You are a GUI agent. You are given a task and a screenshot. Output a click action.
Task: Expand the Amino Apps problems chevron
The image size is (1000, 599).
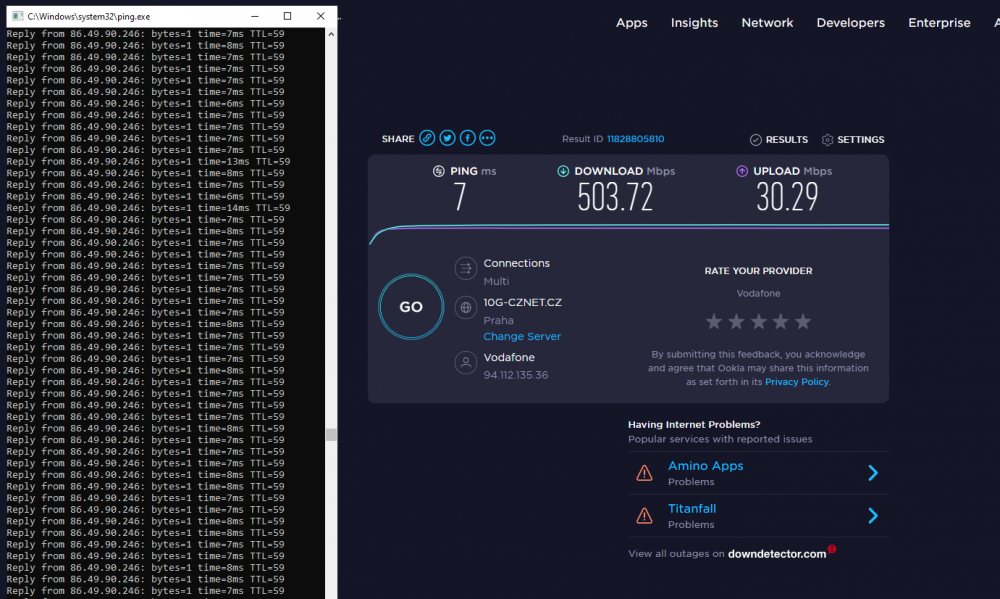(872, 473)
